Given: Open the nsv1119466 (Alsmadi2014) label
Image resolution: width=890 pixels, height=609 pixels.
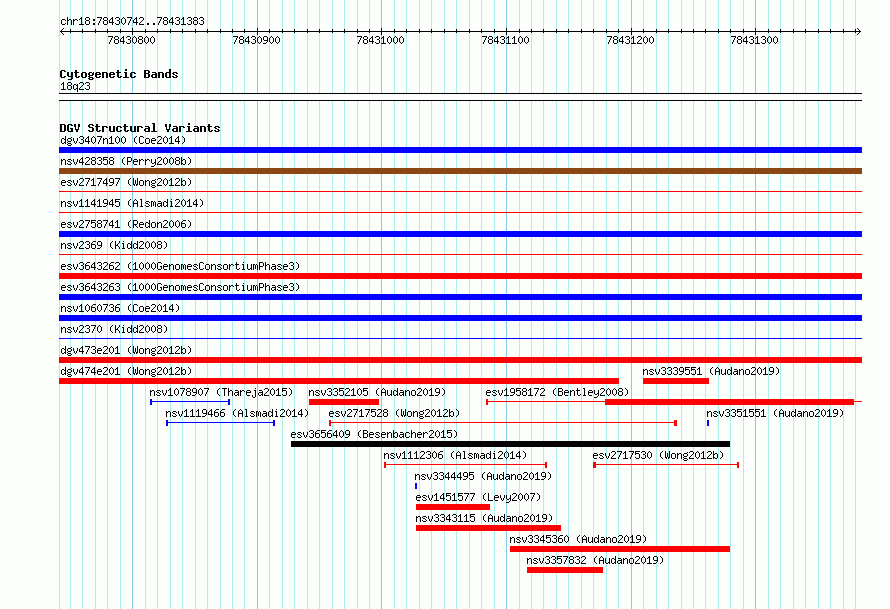Looking at the screenshot, I should click(237, 413).
